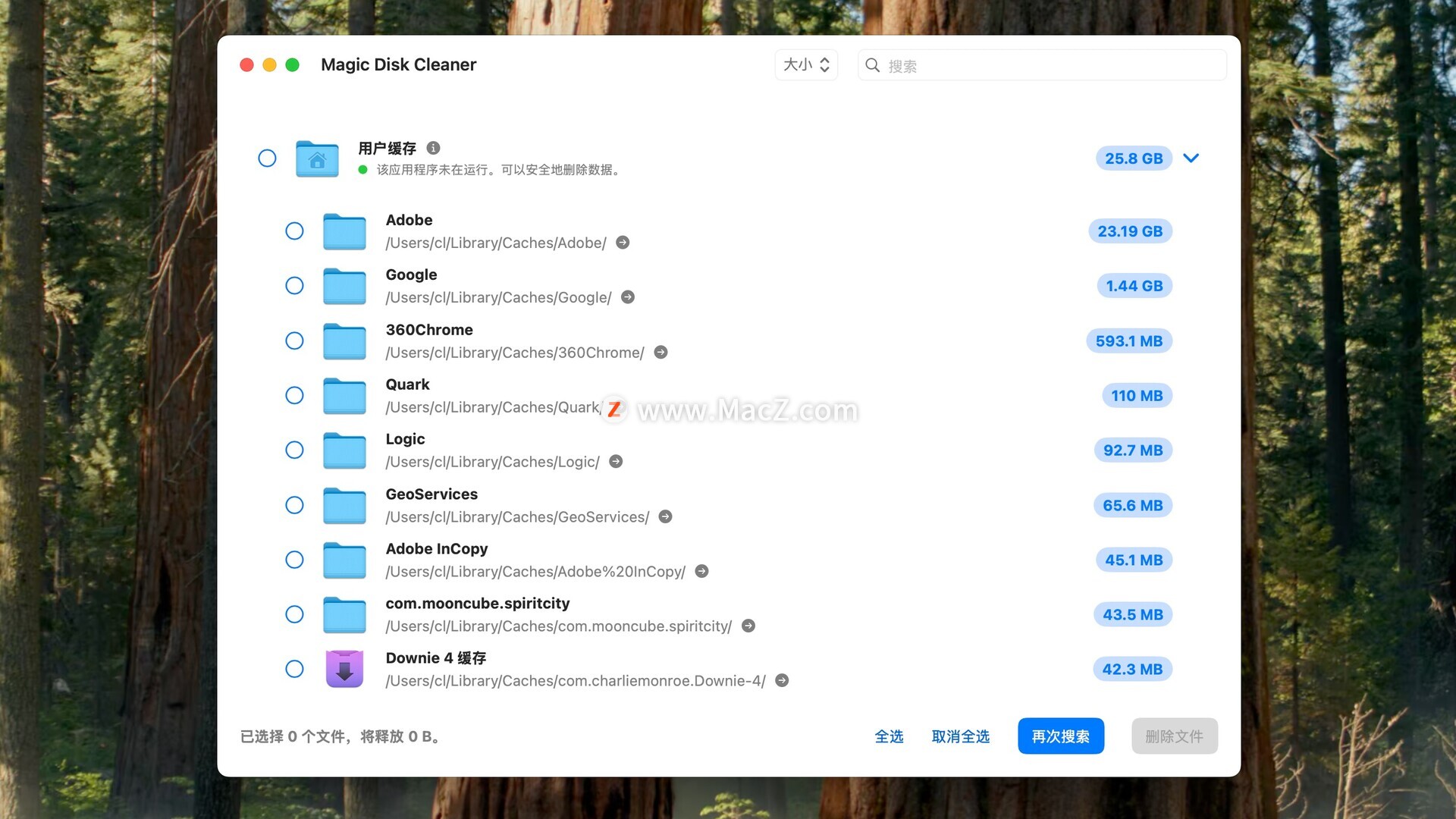Click the 360Chrome row title
Screen dimensions: 1456x819
point(429,330)
